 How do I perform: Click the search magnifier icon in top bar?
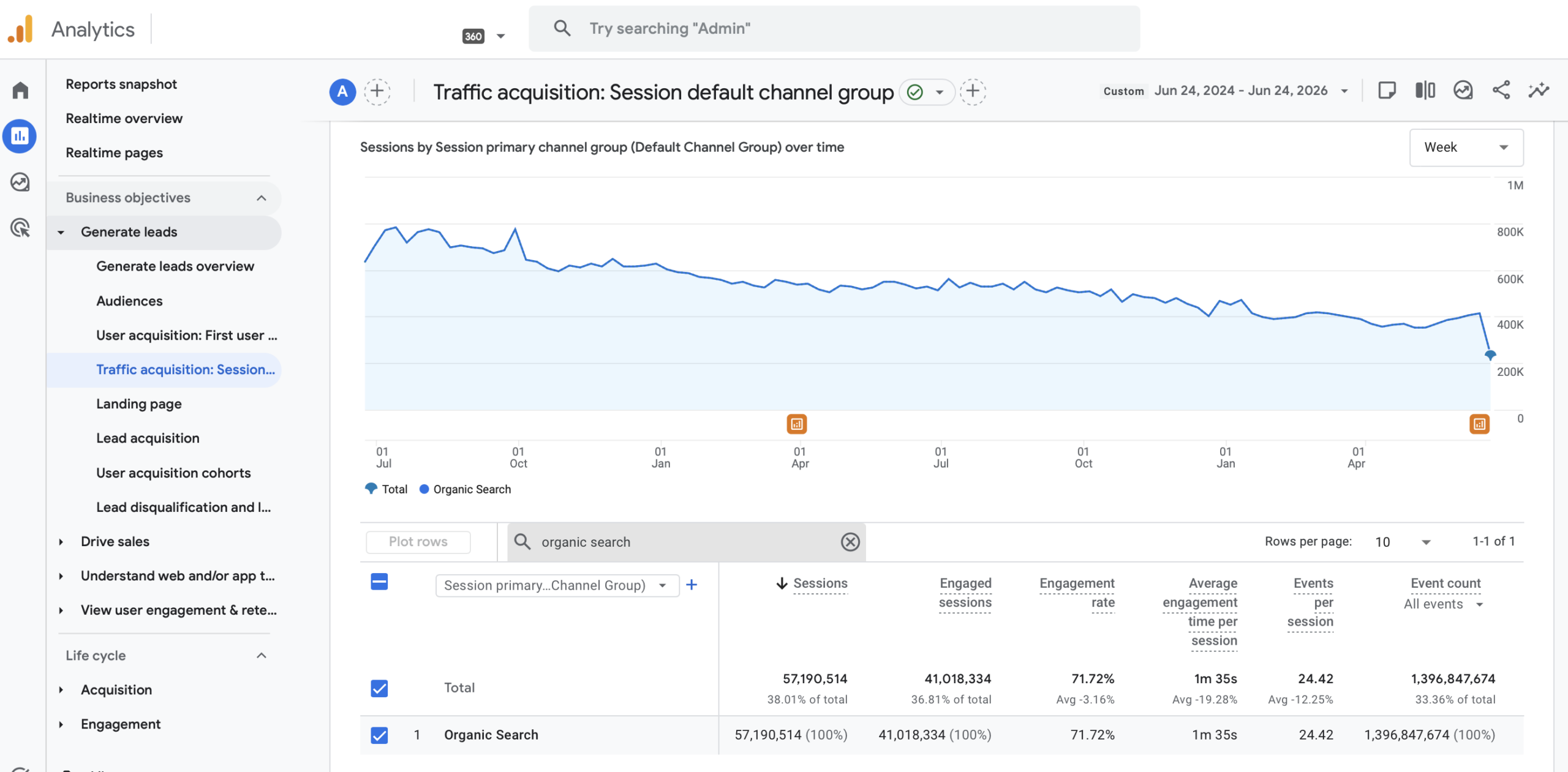562,28
